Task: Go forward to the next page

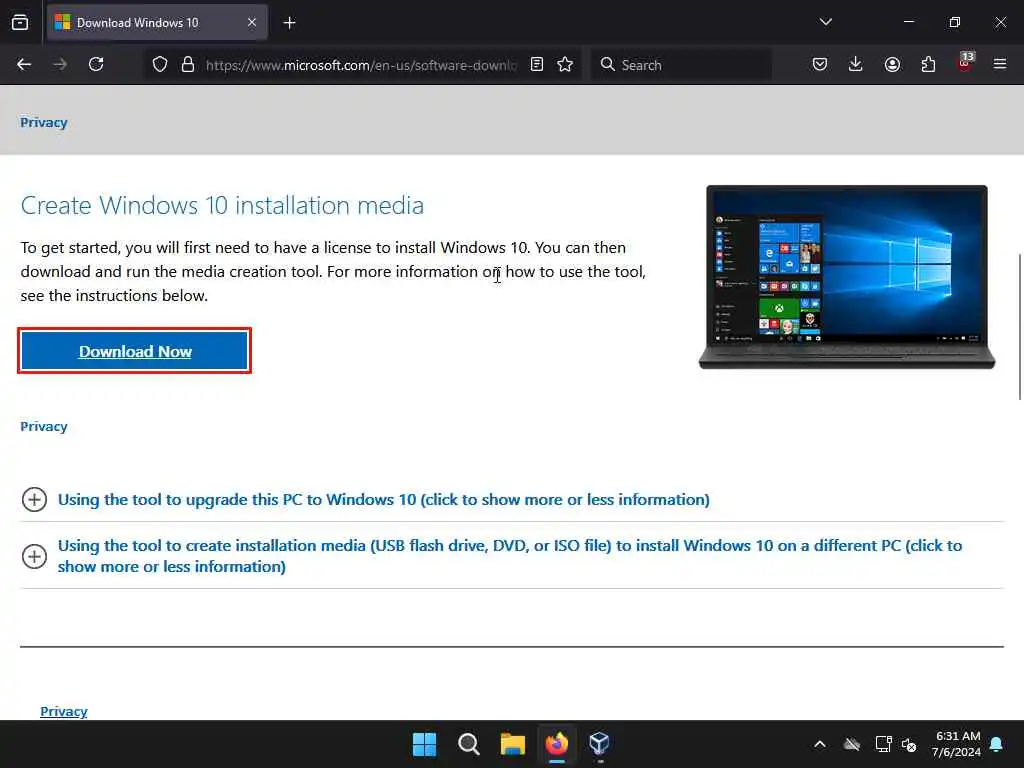Action: click(60, 64)
